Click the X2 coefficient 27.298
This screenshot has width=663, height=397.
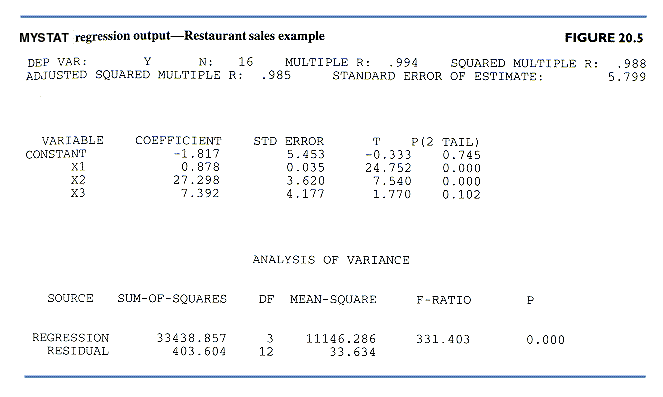pyautogui.click(x=196, y=180)
